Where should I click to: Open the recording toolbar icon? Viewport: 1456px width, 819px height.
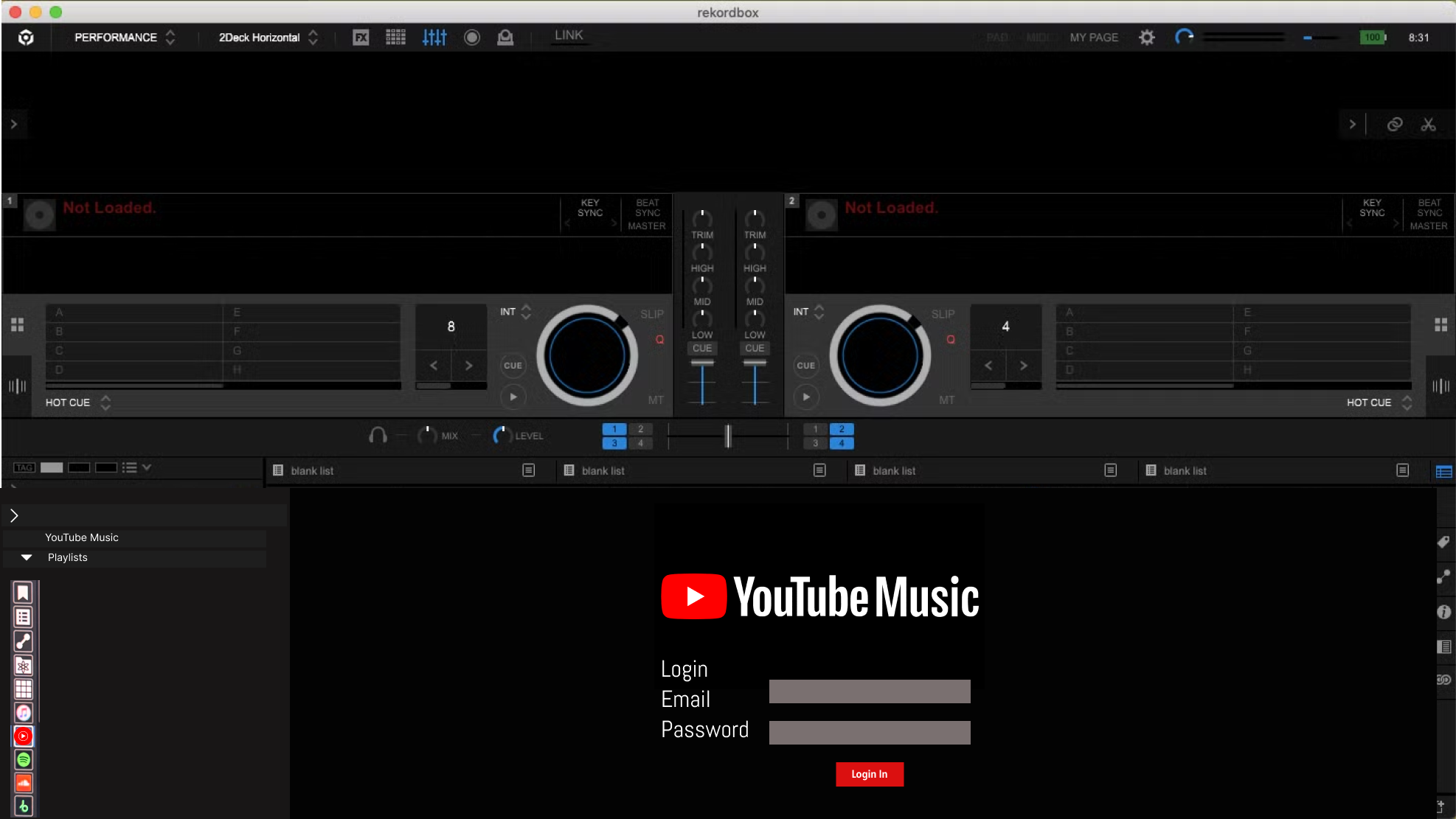pyautogui.click(x=472, y=37)
